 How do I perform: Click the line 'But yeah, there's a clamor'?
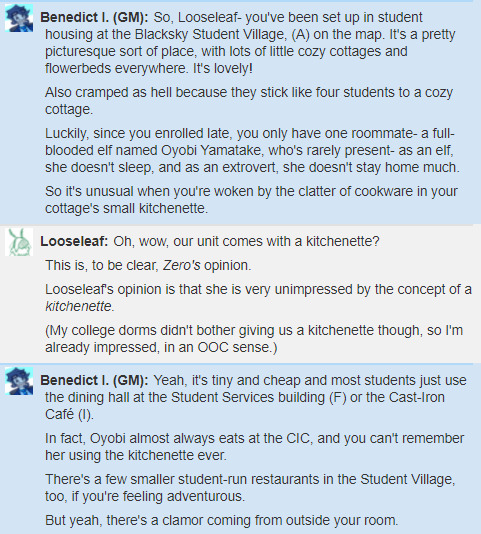(221, 520)
